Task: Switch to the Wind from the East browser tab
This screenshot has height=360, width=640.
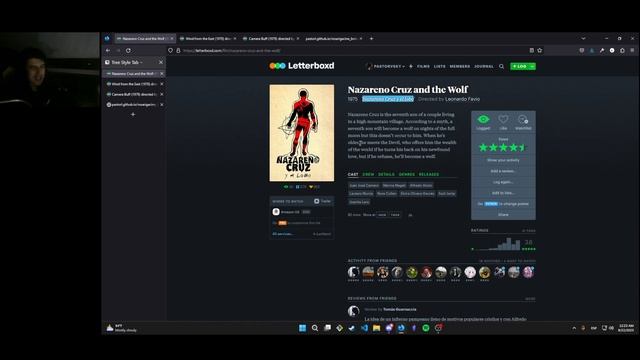Action: coord(207,38)
